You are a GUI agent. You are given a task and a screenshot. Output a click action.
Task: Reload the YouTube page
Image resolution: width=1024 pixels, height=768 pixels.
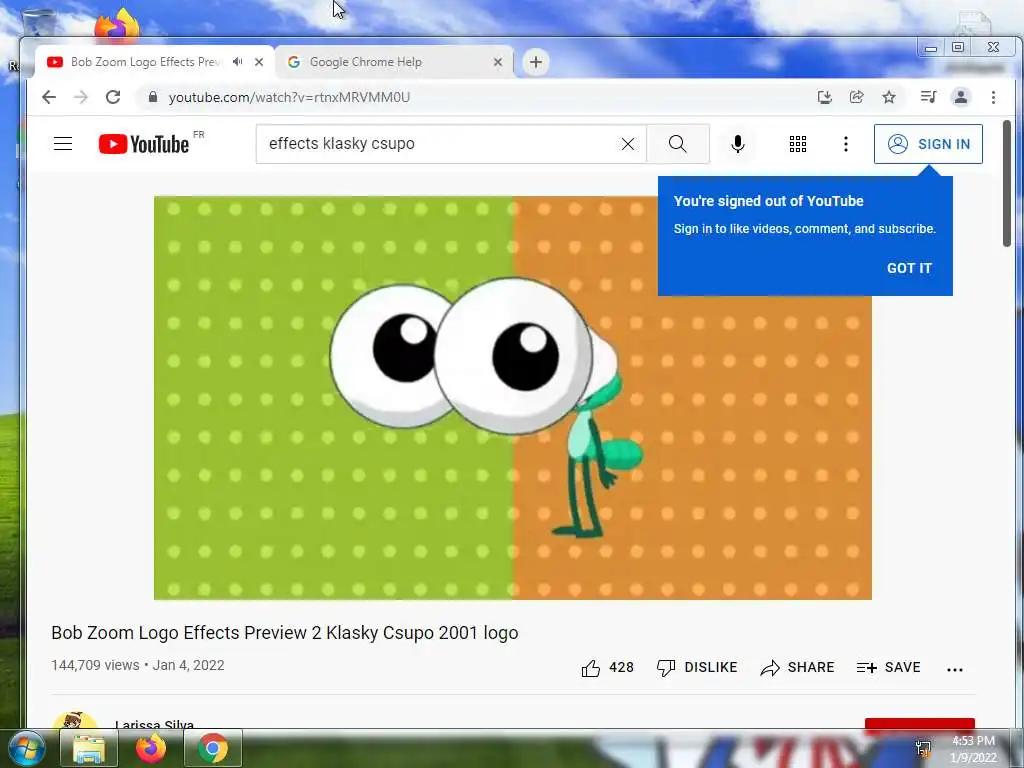tap(113, 97)
